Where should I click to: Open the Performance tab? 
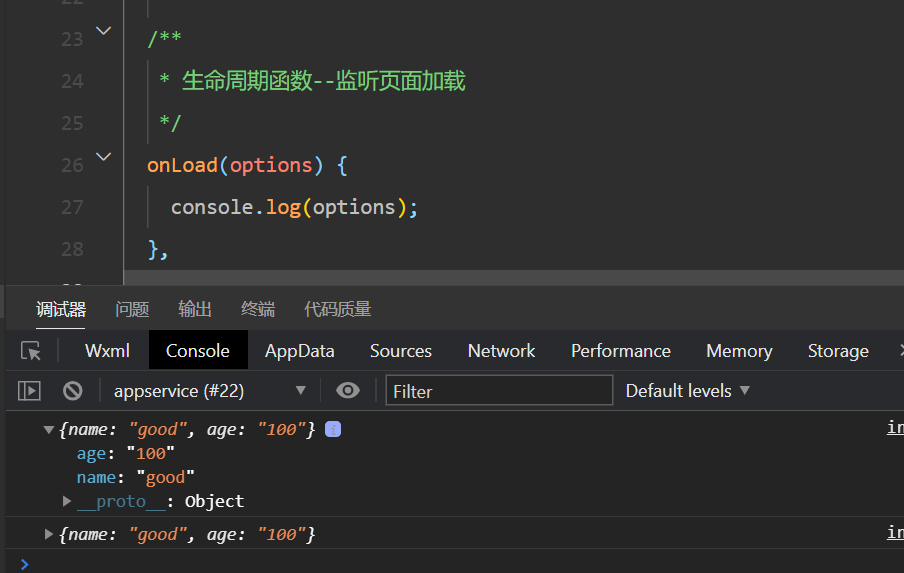coord(621,350)
